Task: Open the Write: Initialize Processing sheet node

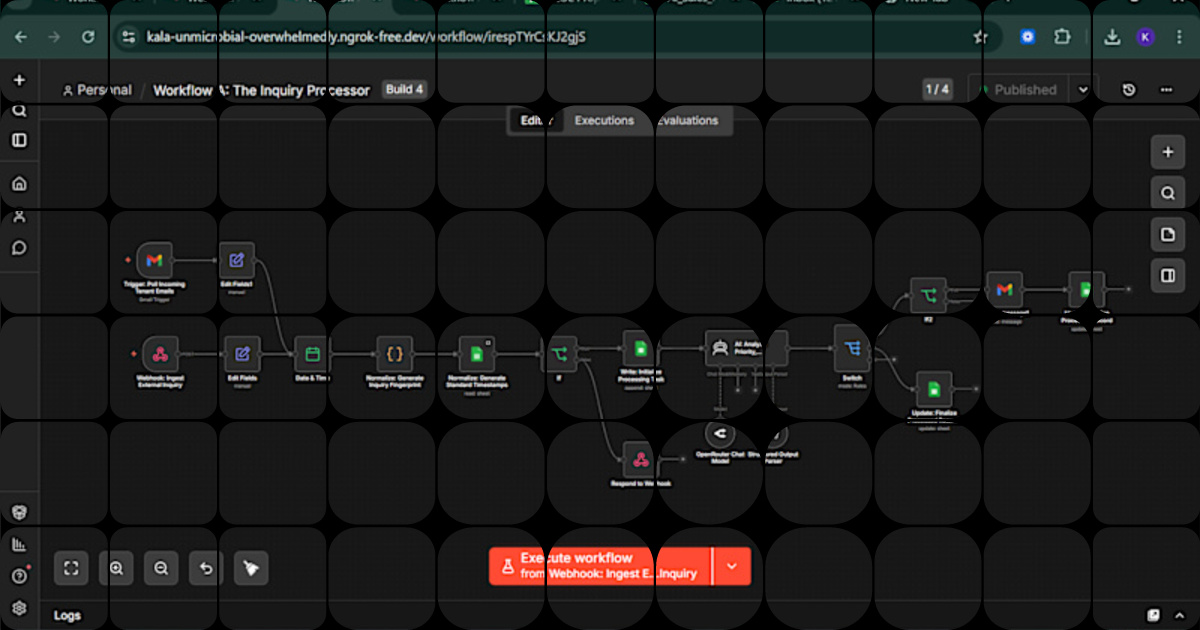Action: pos(641,348)
